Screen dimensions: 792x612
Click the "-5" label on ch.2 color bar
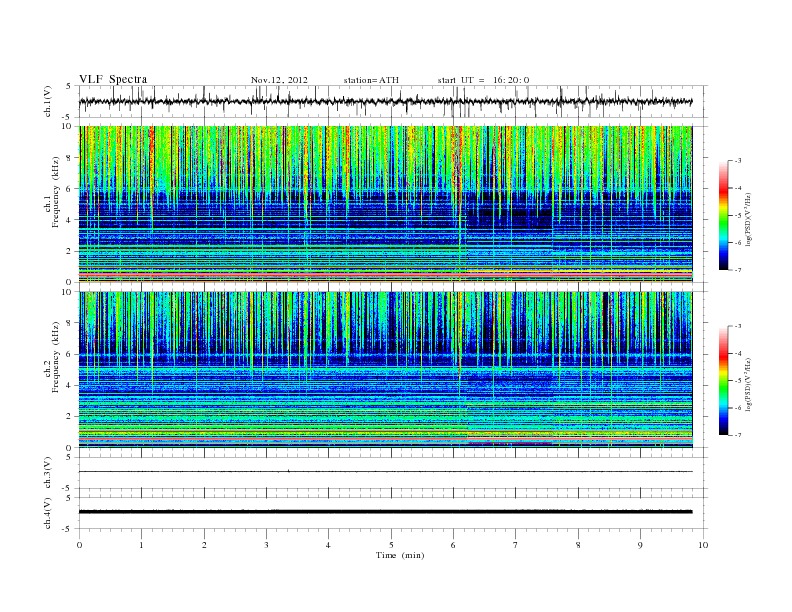[x=738, y=381]
